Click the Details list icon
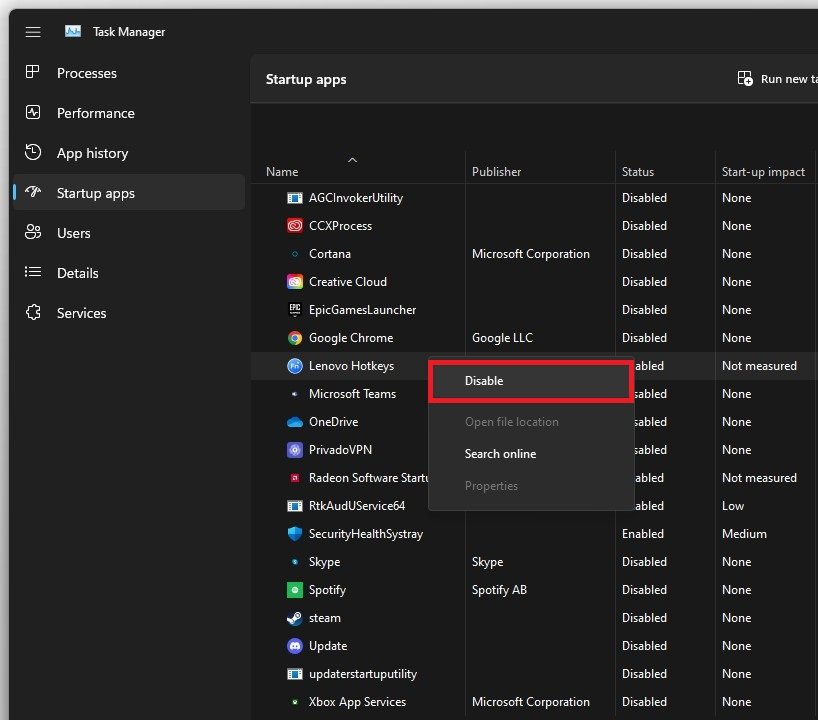The height and width of the screenshot is (720, 818). tap(33, 273)
